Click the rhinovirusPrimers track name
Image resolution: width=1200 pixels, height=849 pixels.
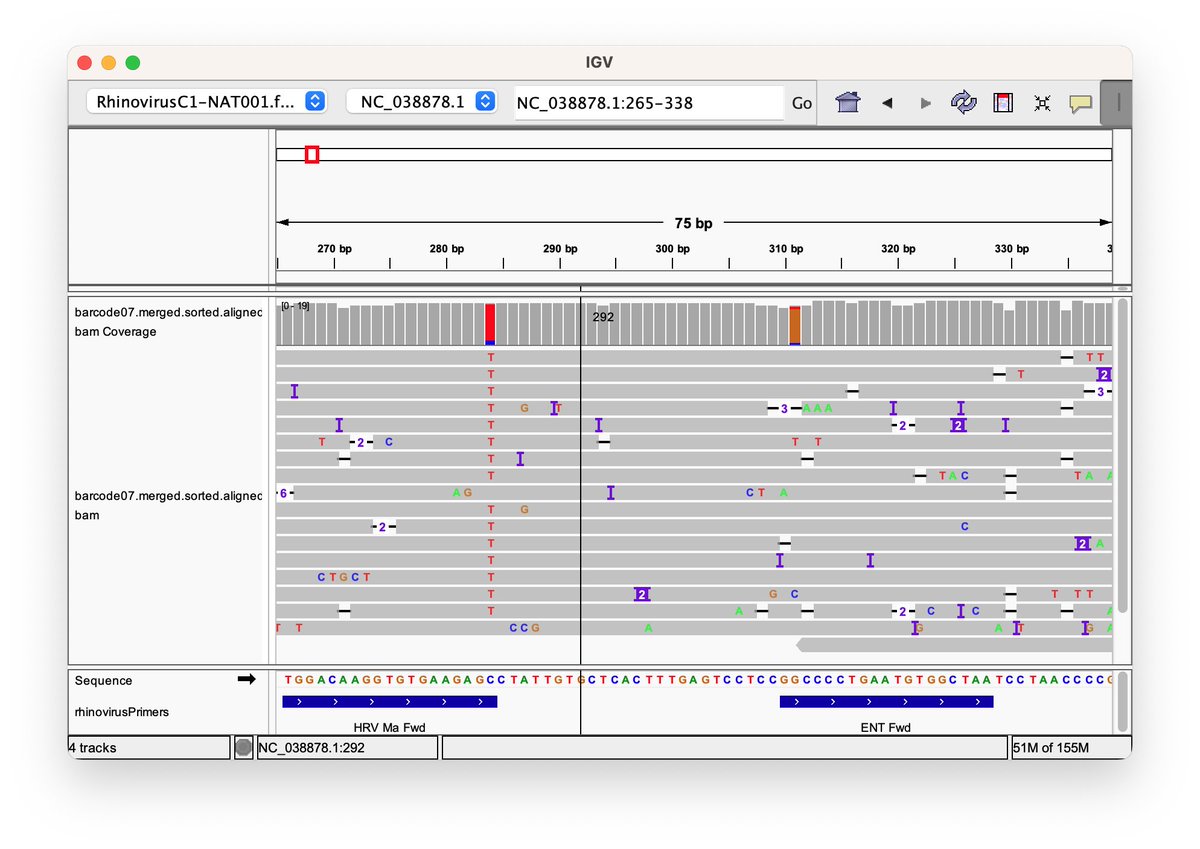point(122,712)
